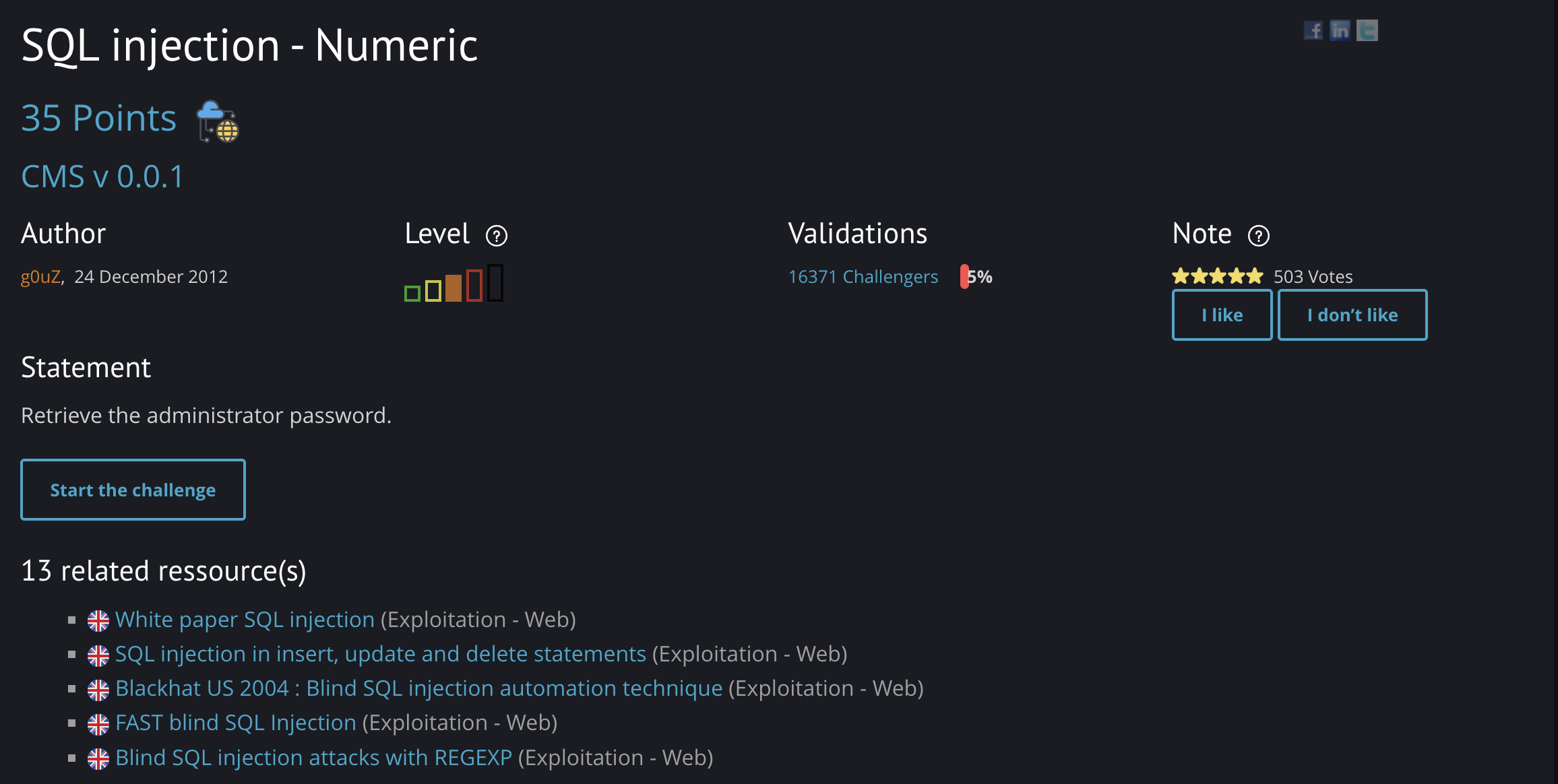Open author g0uZ profile link

[40, 277]
